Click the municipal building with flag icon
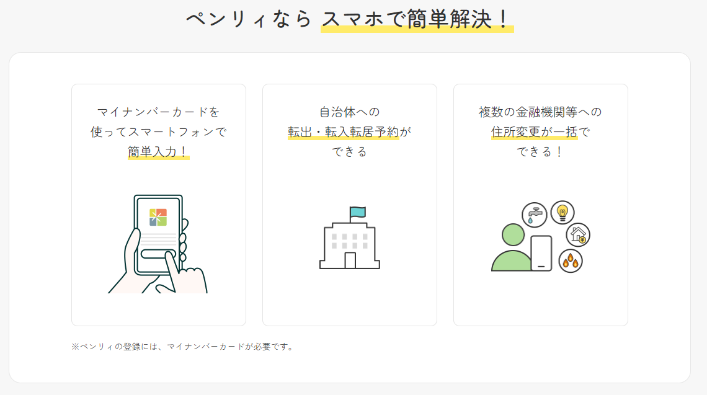Image resolution: width=707 pixels, height=395 pixels. pyautogui.click(x=349, y=238)
